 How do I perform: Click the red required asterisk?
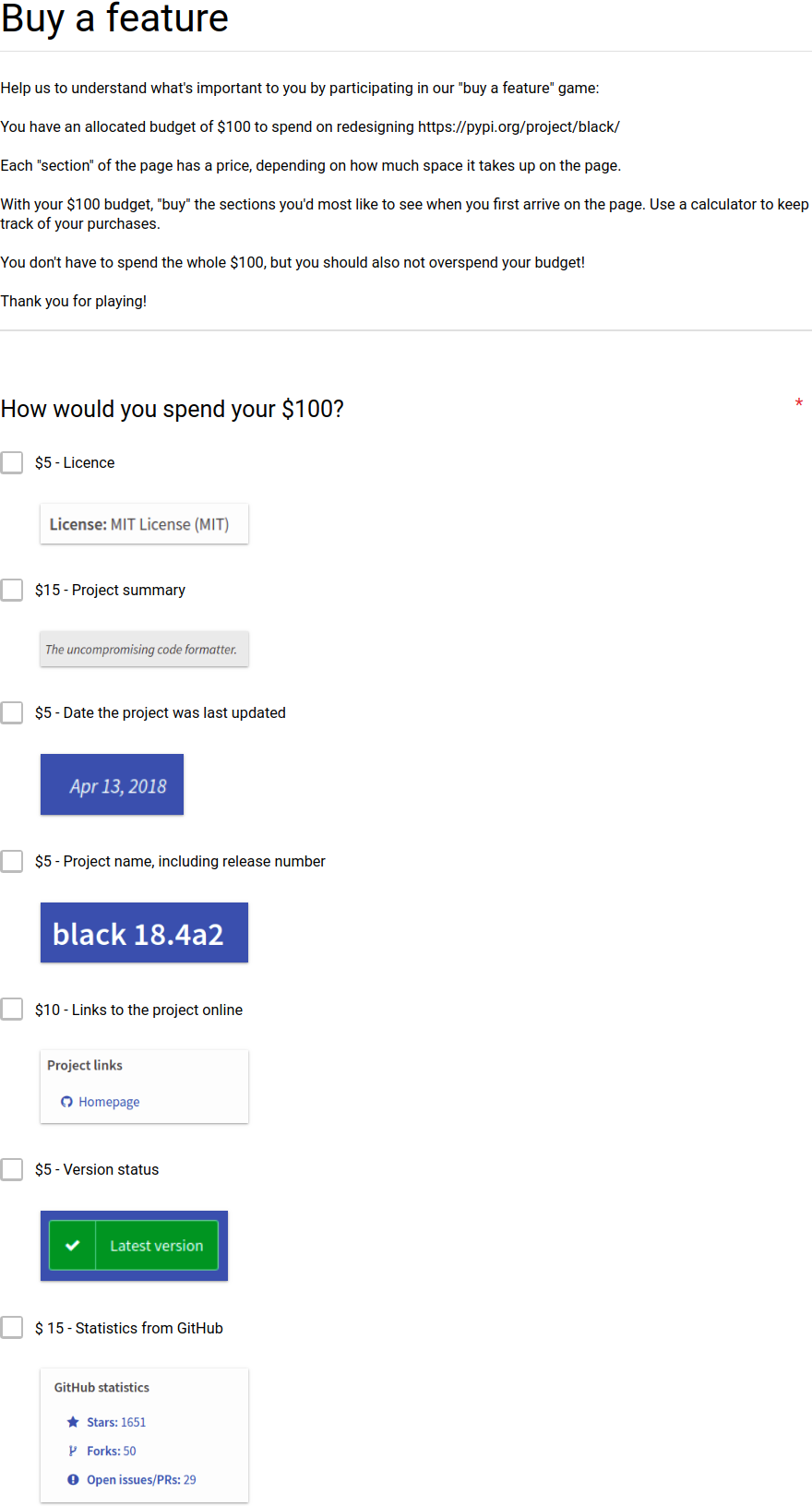(798, 403)
